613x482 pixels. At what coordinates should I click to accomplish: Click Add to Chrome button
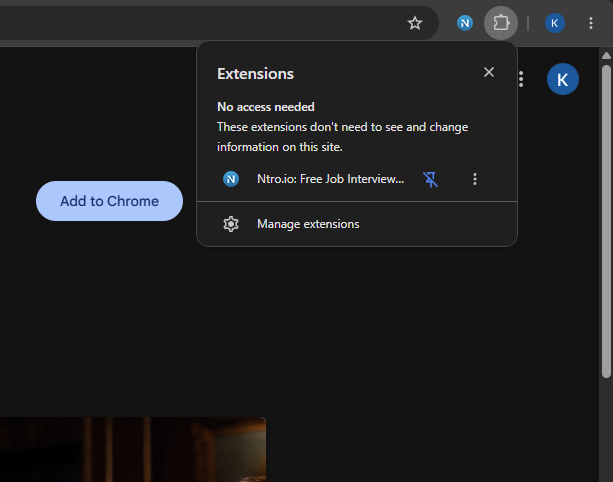109,201
